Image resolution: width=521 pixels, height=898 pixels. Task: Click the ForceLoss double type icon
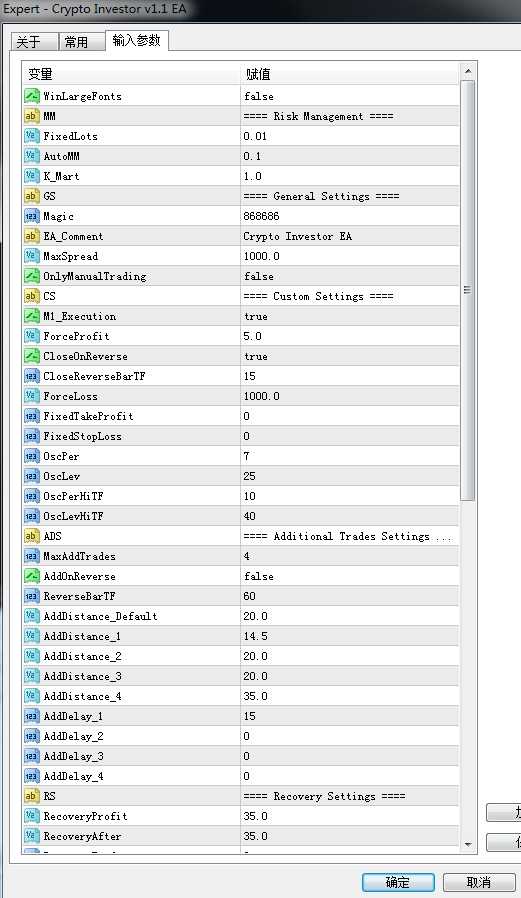pyautogui.click(x=31, y=396)
